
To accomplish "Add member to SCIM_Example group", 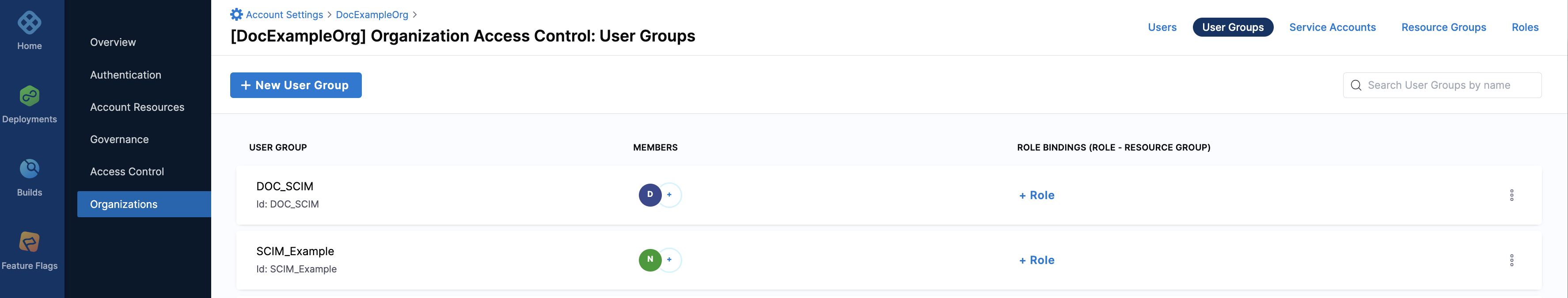I will pos(669,260).
